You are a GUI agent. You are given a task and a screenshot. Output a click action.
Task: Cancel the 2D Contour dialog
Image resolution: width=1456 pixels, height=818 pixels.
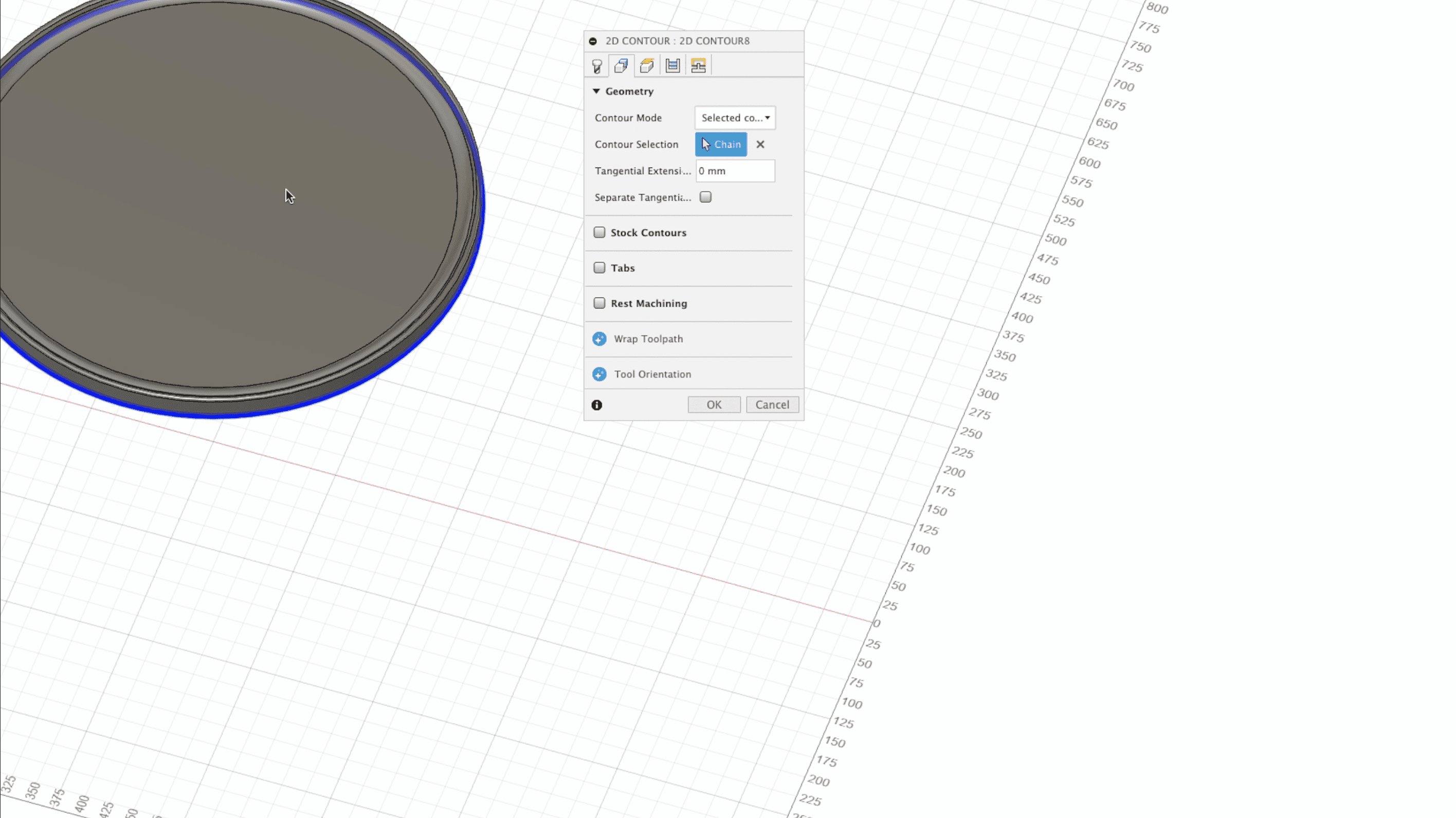tap(772, 404)
